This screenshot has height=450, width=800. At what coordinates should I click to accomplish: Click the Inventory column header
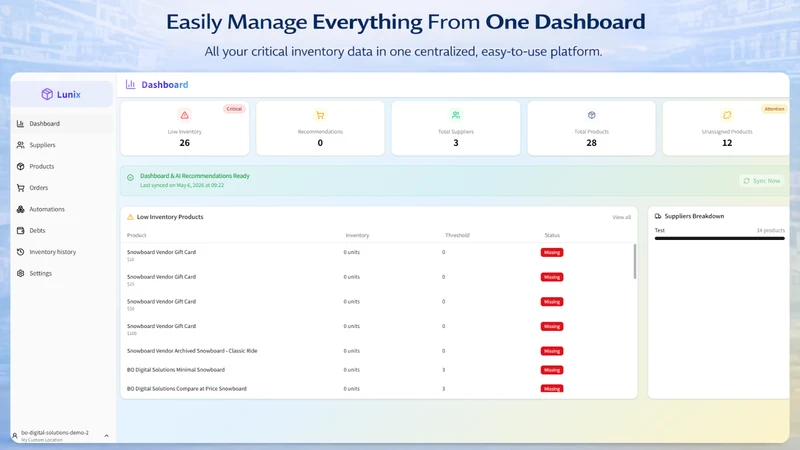click(357, 235)
